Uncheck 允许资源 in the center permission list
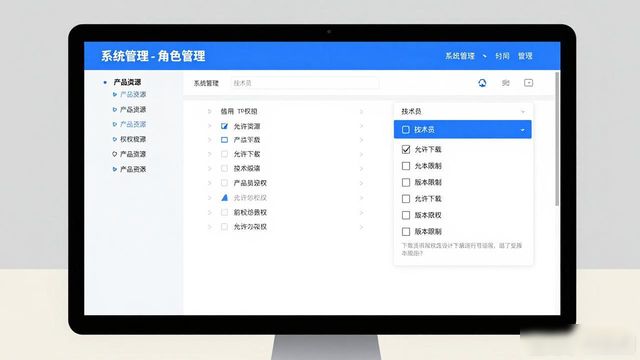640x360 pixels. click(224, 126)
